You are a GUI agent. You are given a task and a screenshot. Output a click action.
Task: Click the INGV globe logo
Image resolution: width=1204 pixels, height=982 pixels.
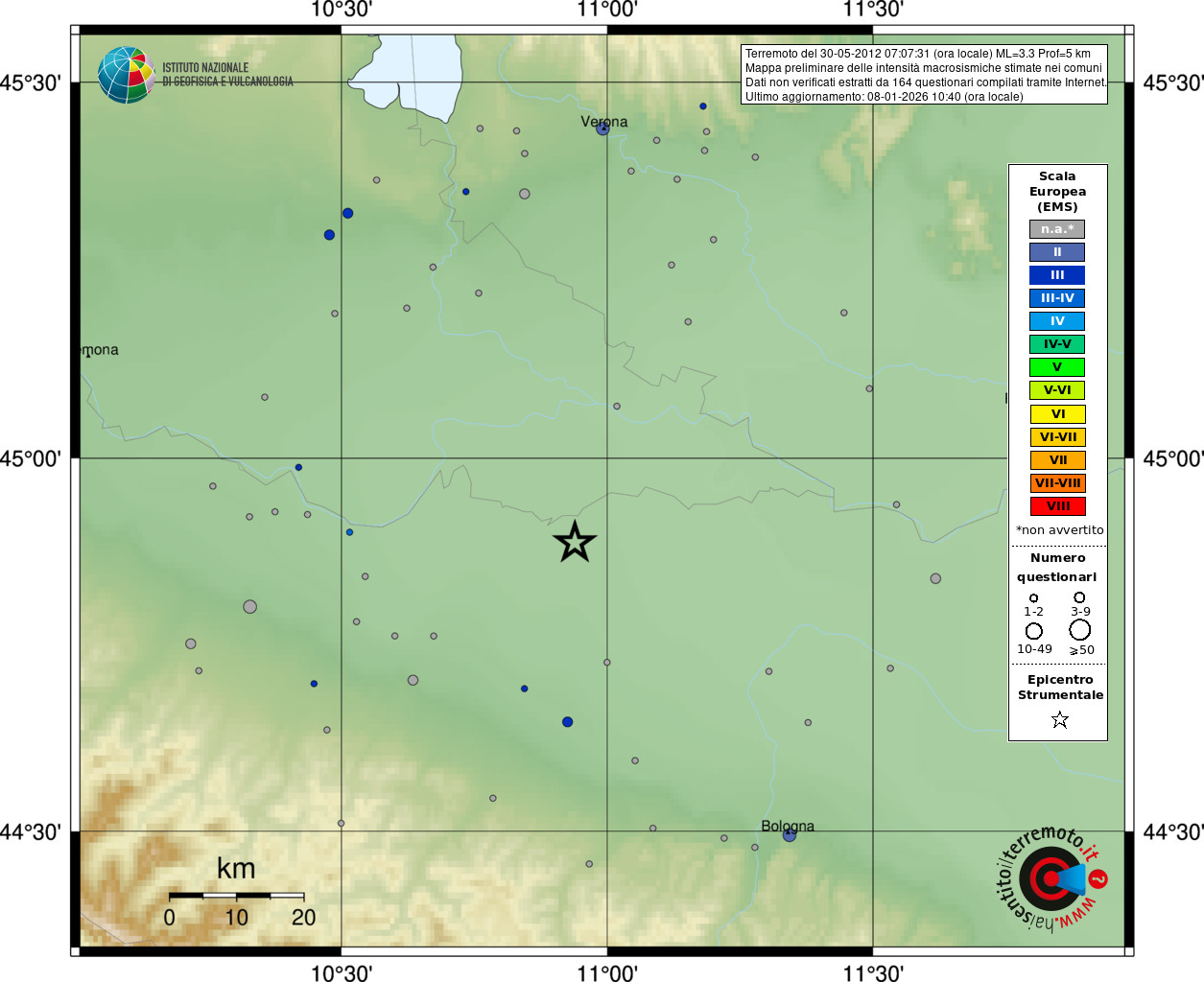click(x=127, y=75)
